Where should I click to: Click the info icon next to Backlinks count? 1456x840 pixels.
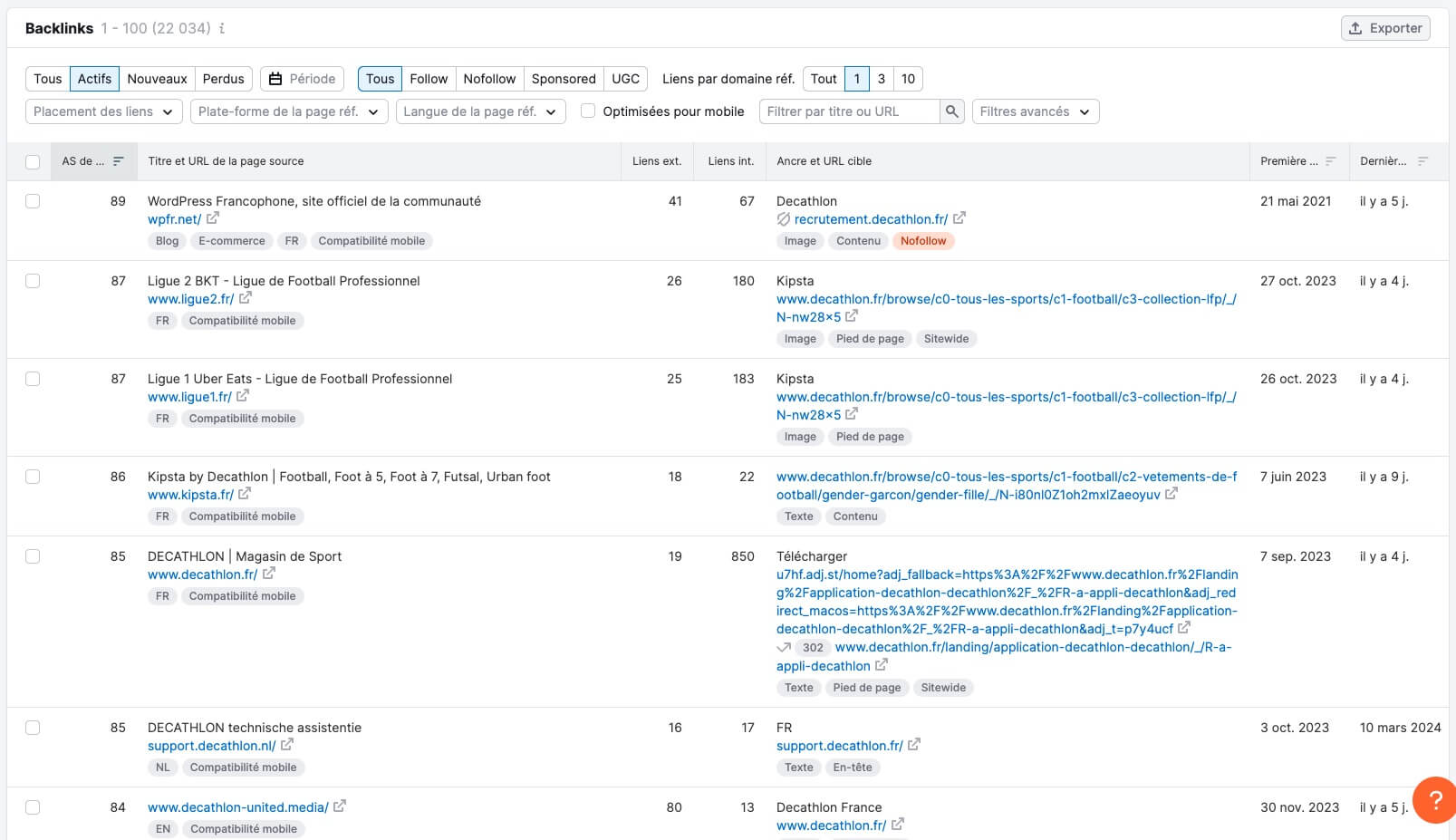pos(222,28)
